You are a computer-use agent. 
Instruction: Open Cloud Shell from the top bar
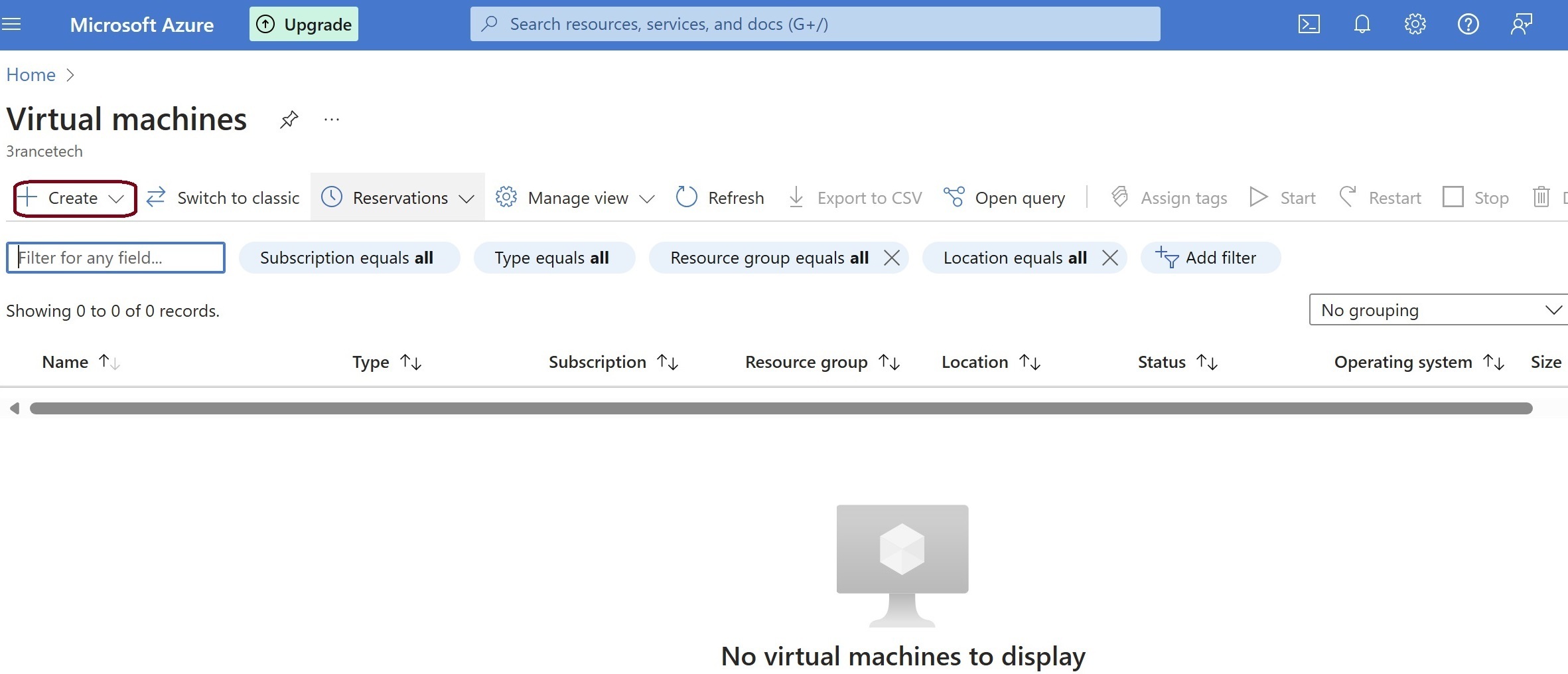tap(1309, 25)
